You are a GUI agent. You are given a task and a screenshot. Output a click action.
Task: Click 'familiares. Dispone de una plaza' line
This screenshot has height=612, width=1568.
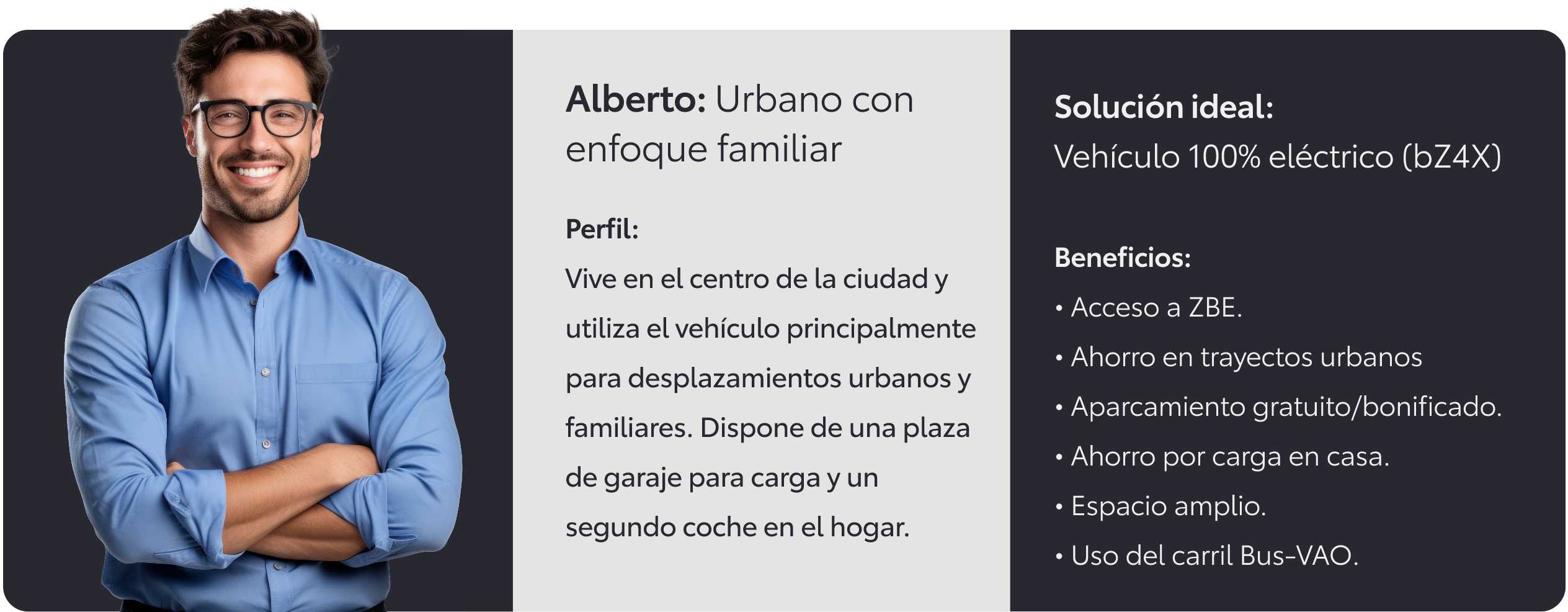[767, 428]
